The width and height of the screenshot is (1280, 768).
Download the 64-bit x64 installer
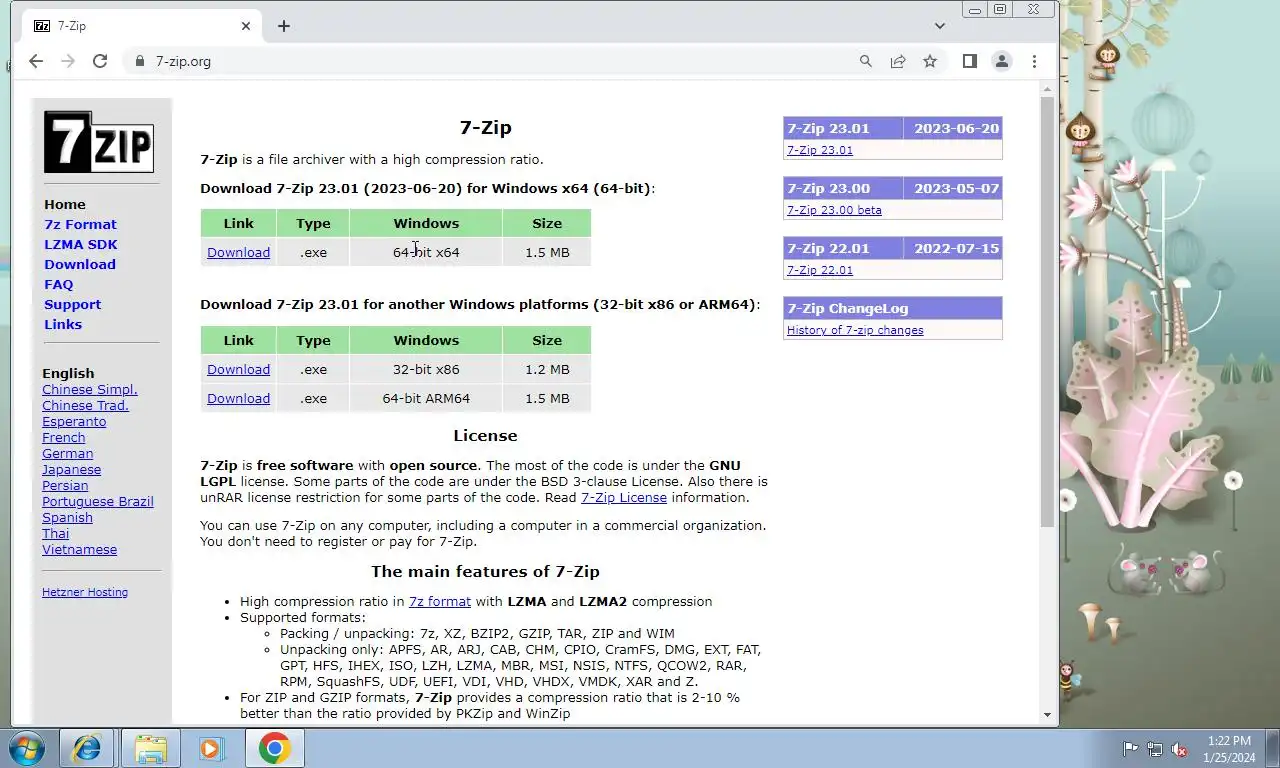tap(238, 252)
